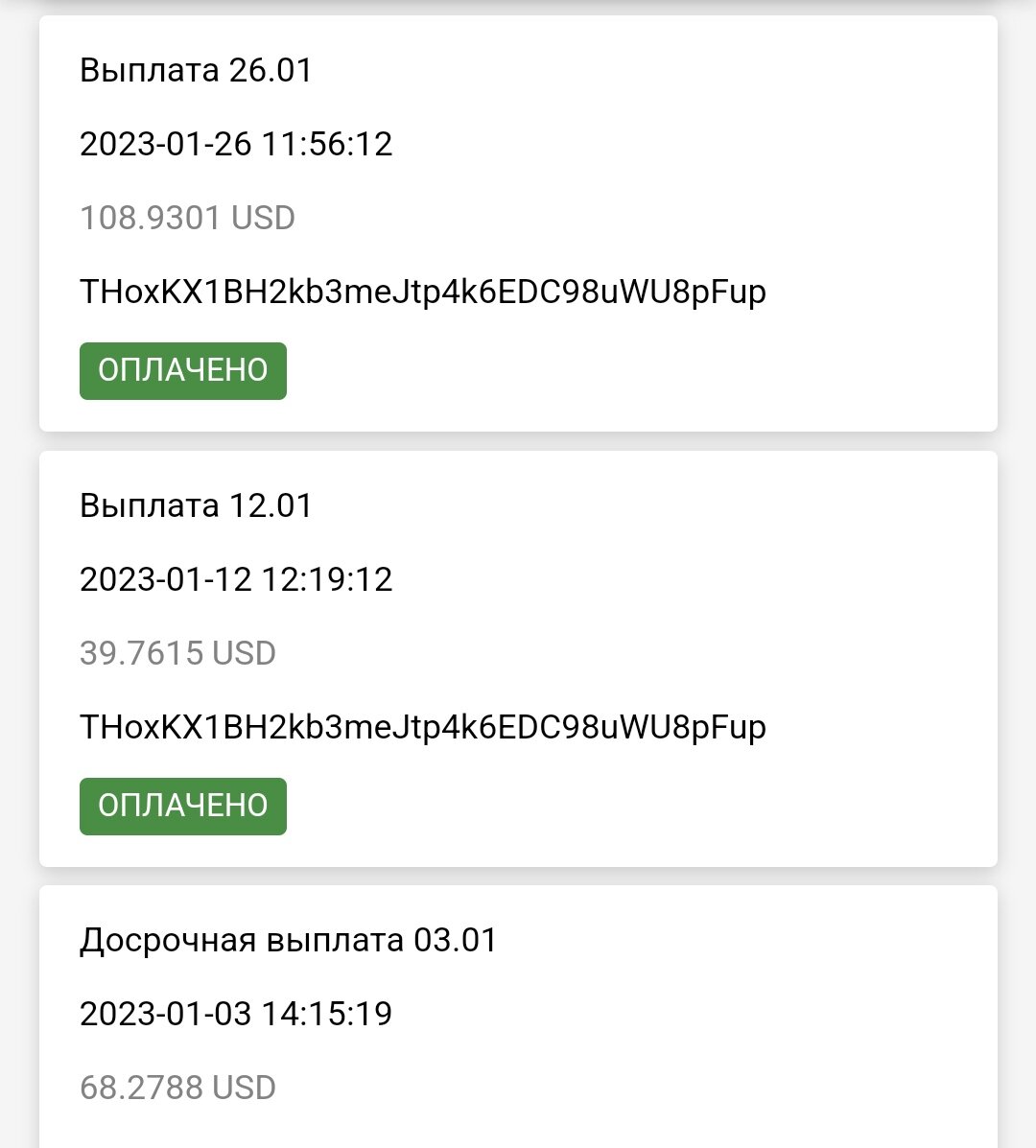Click the Досрочная выплата 03.01 heading
The height and width of the screenshot is (1148, 1036).
[289, 941]
